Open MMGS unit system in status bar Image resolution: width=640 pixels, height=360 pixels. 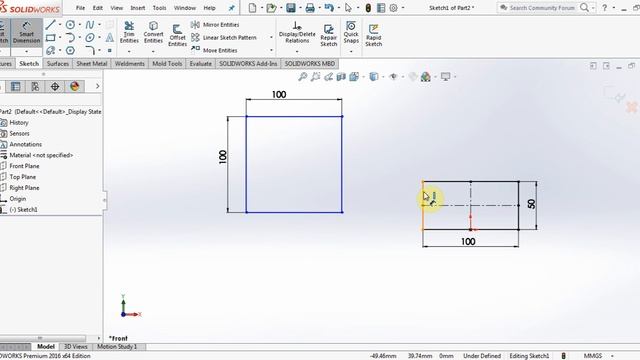click(x=593, y=356)
